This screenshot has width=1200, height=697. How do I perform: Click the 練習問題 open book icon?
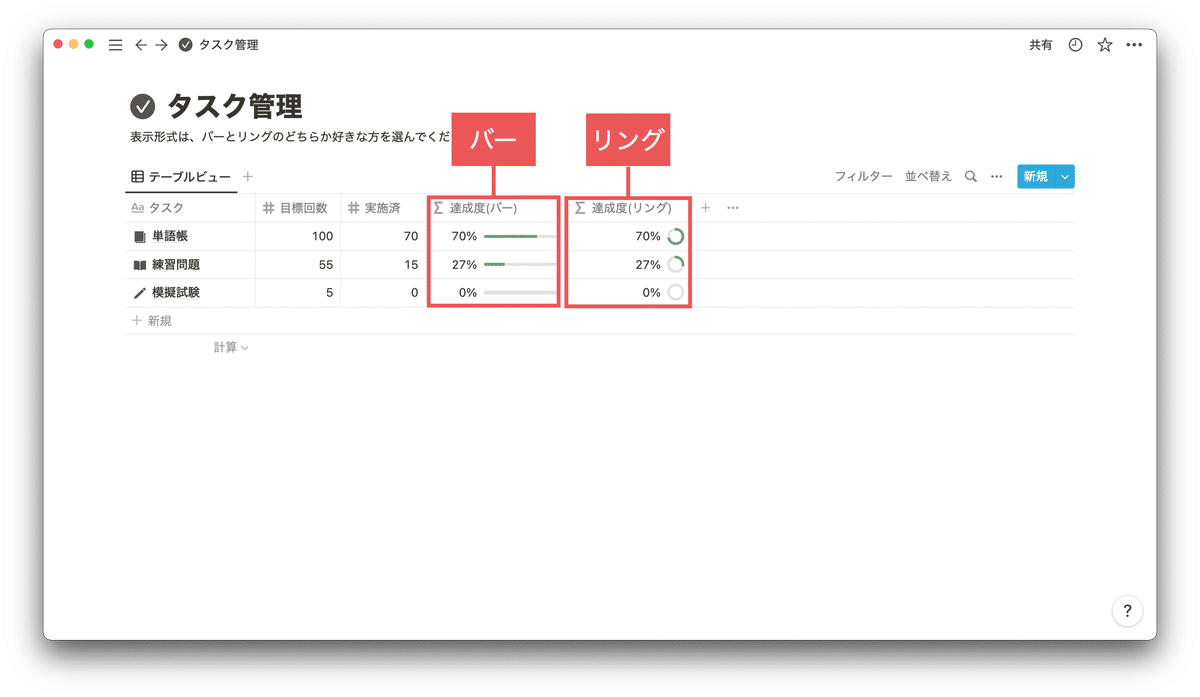[139, 265]
